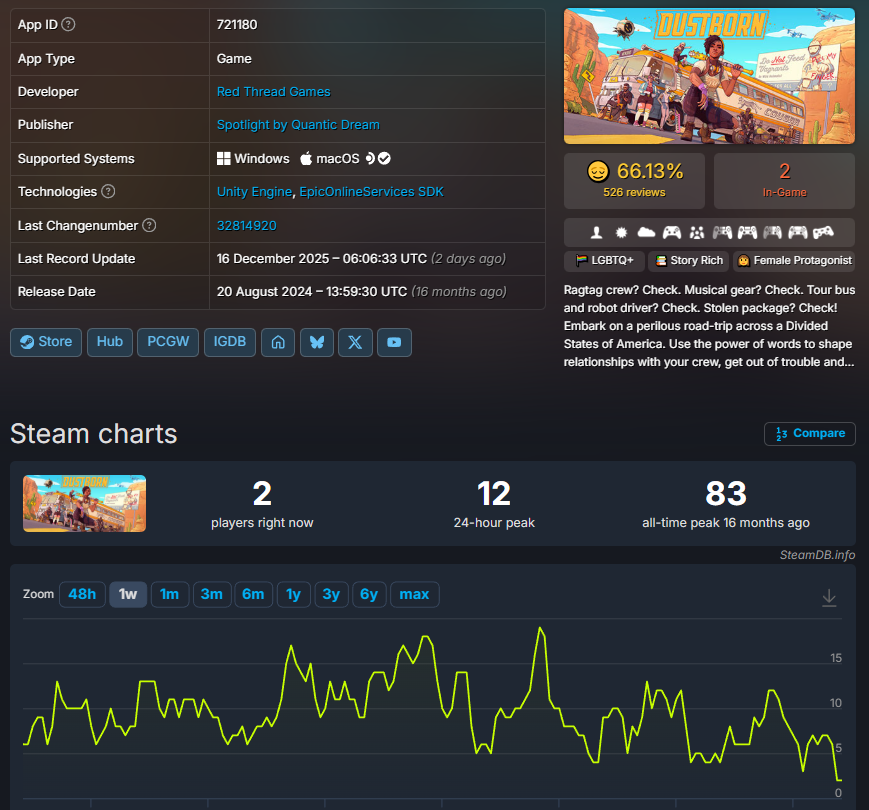The height and width of the screenshot is (810, 869).
Task: Open the X (Twitter) social link
Action: 355,342
